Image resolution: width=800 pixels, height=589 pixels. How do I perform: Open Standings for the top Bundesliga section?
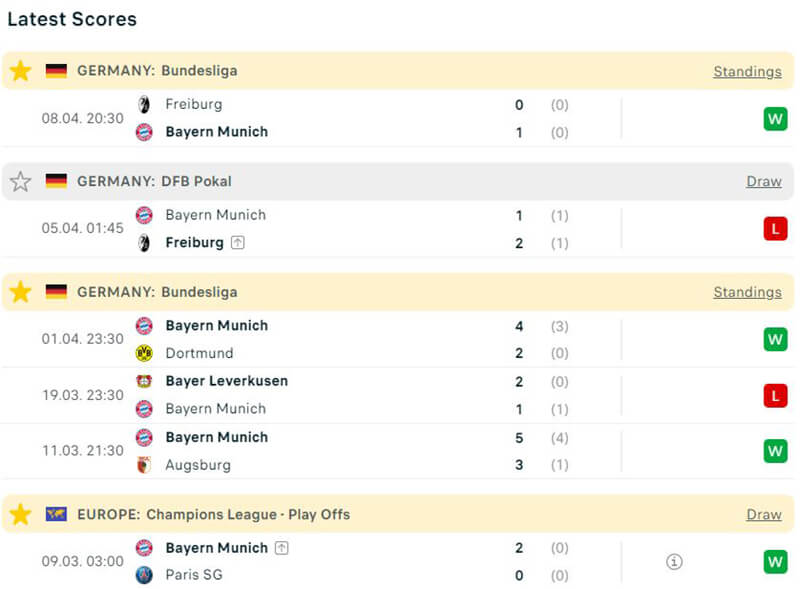pyautogui.click(x=747, y=72)
